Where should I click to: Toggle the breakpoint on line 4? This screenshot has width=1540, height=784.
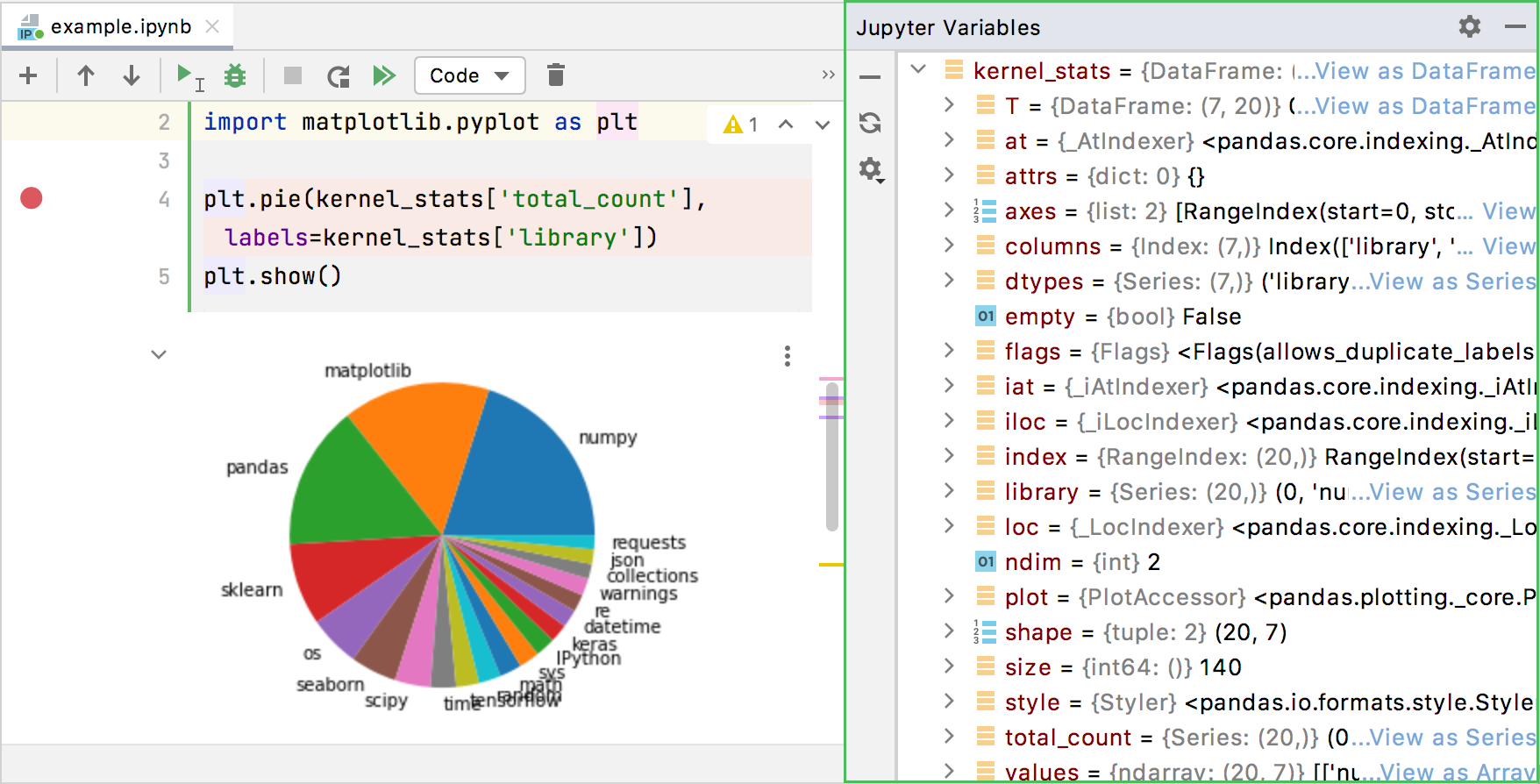tap(32, 199)
